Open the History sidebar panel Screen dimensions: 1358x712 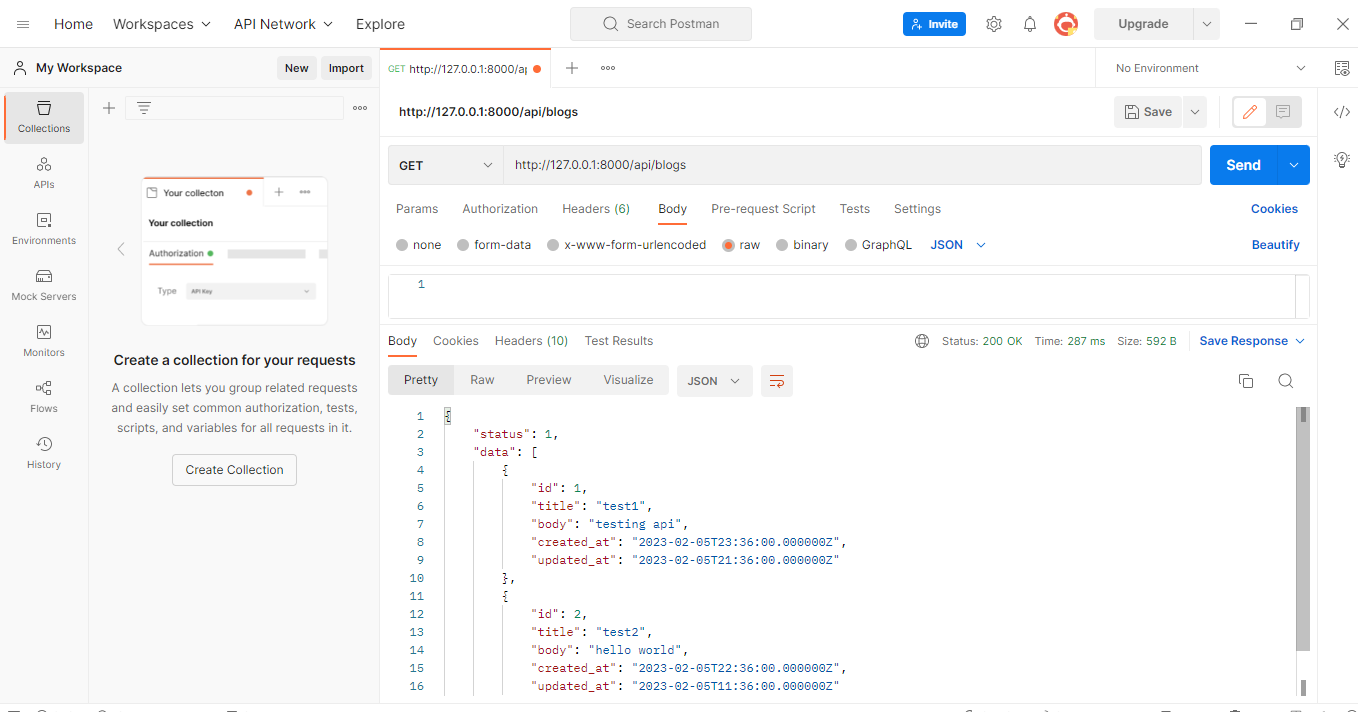tap(44, 453)
